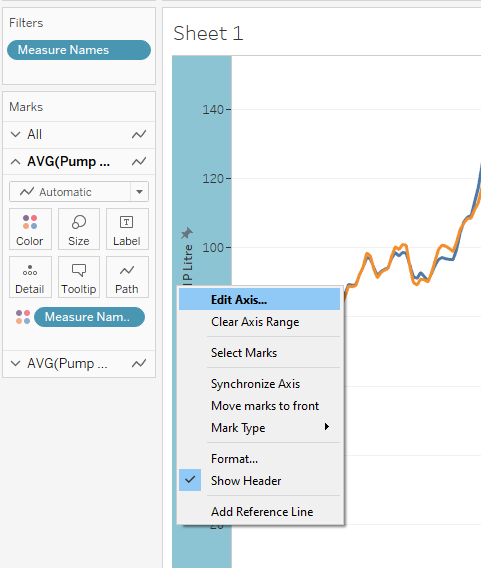The height and width of the screenshot is (568, 481).
Task: Click the color dots beside Measure Names pill
Action: (x=23, y=317)
